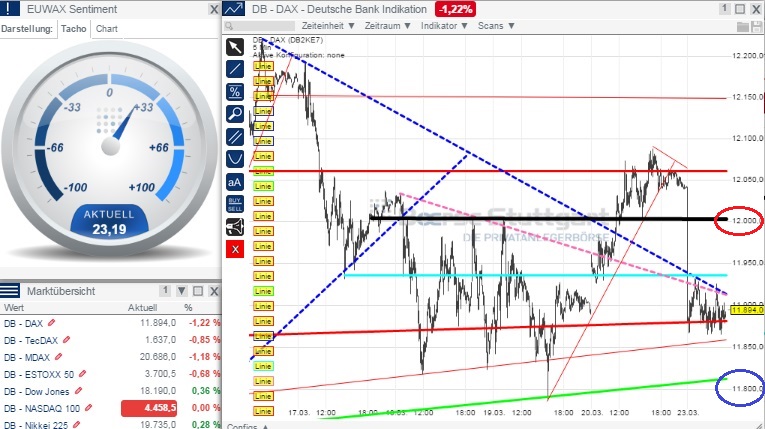Click pencil icon beside DB - Nikkei 225
765x429 pixels.
point(76,425)
